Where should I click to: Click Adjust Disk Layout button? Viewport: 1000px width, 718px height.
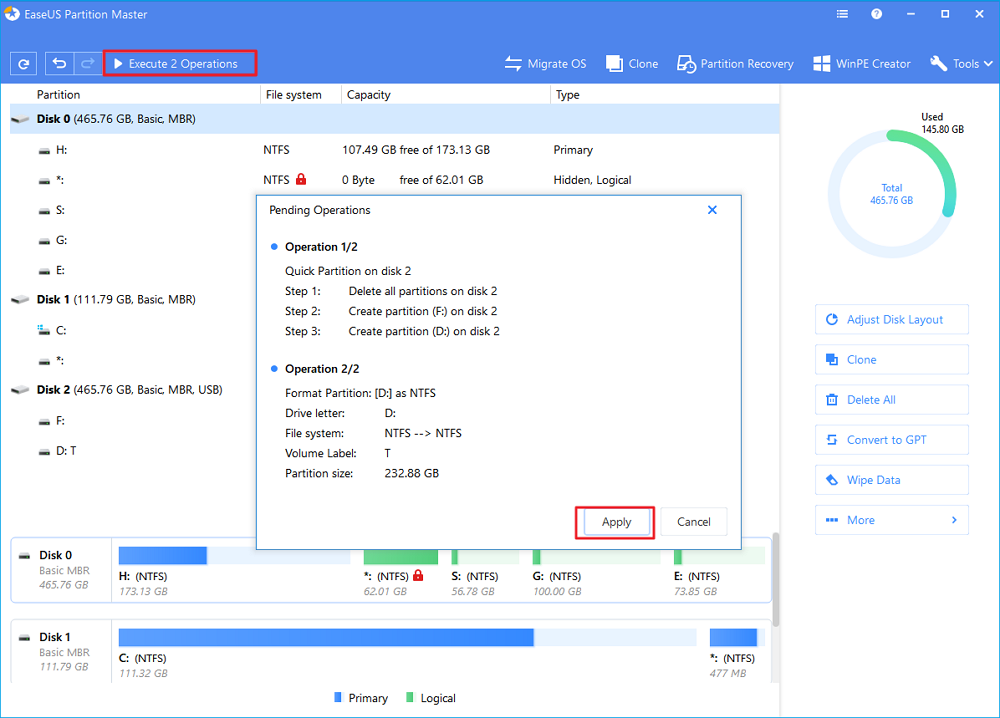point(892,319)
